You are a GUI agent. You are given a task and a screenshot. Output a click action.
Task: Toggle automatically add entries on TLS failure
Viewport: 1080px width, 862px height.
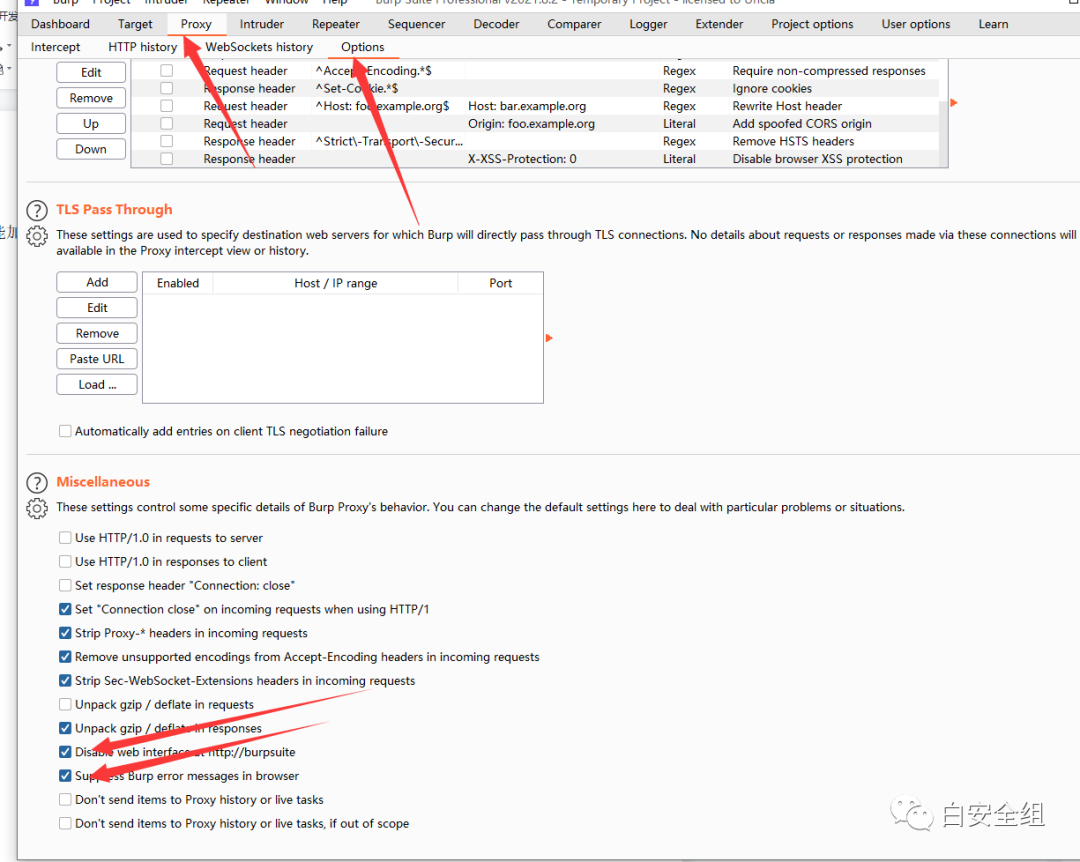[65, 431]
